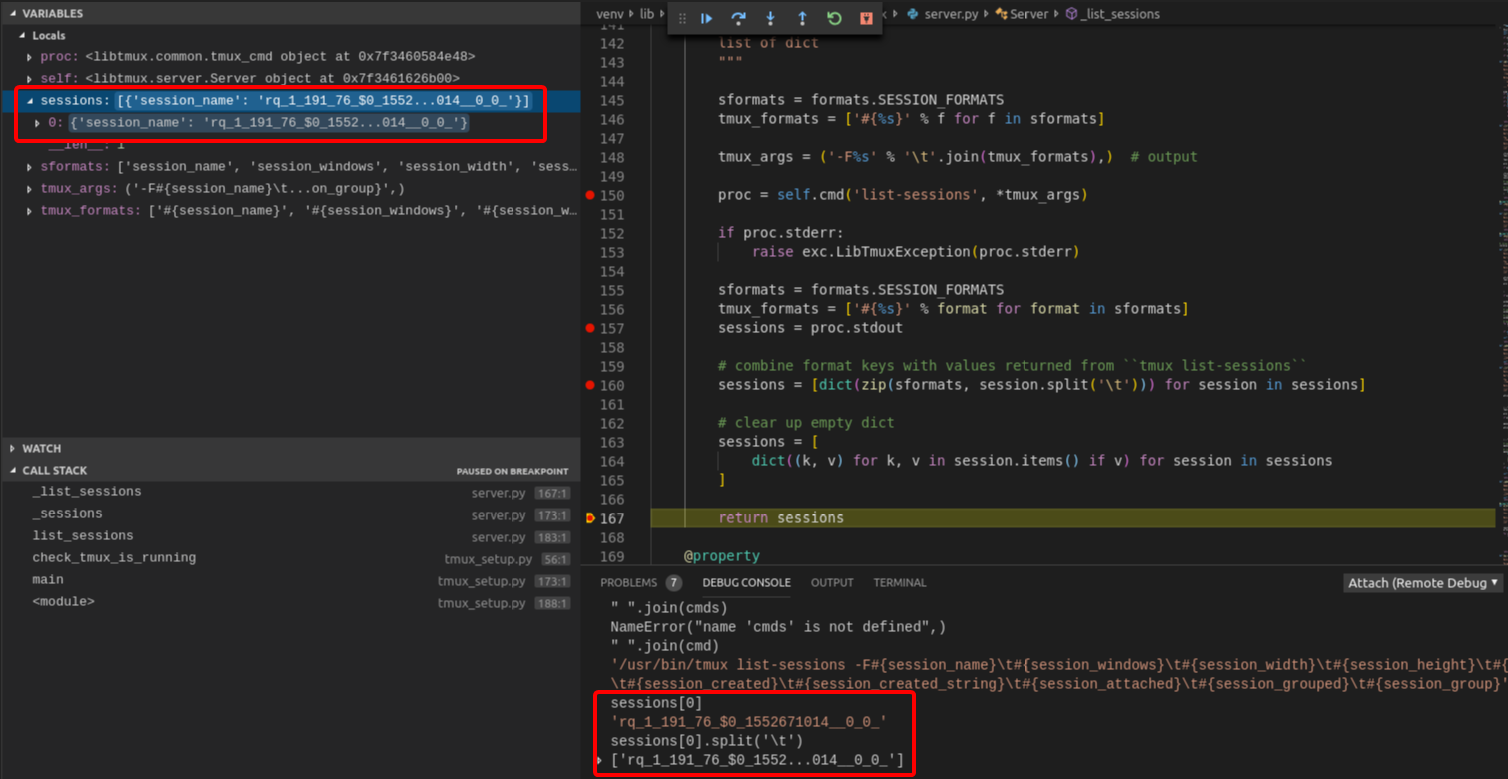Screen dimensions: 1508x779
Task: Open the TERMINAL tab
Action: coord(900,583)
